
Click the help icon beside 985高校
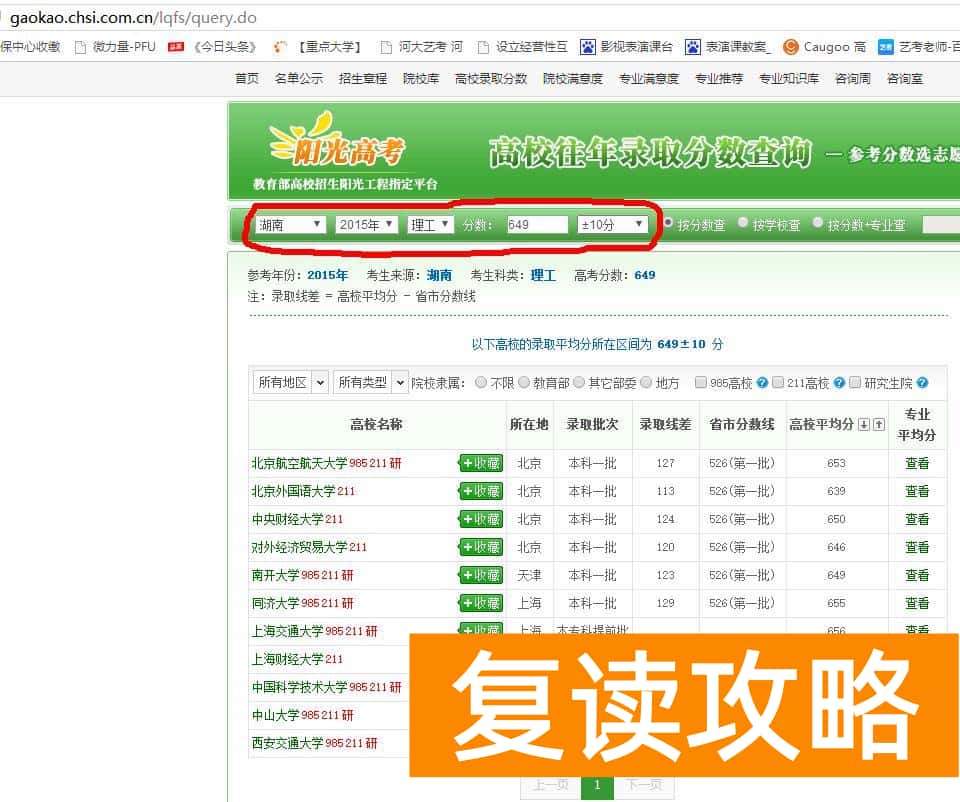coord(762,383)
